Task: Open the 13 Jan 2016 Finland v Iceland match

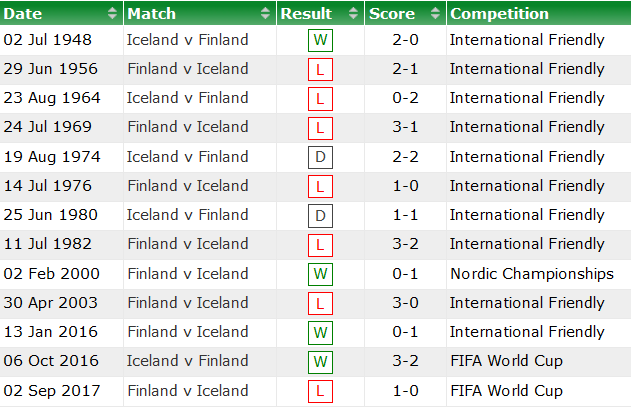Action: 188,332
